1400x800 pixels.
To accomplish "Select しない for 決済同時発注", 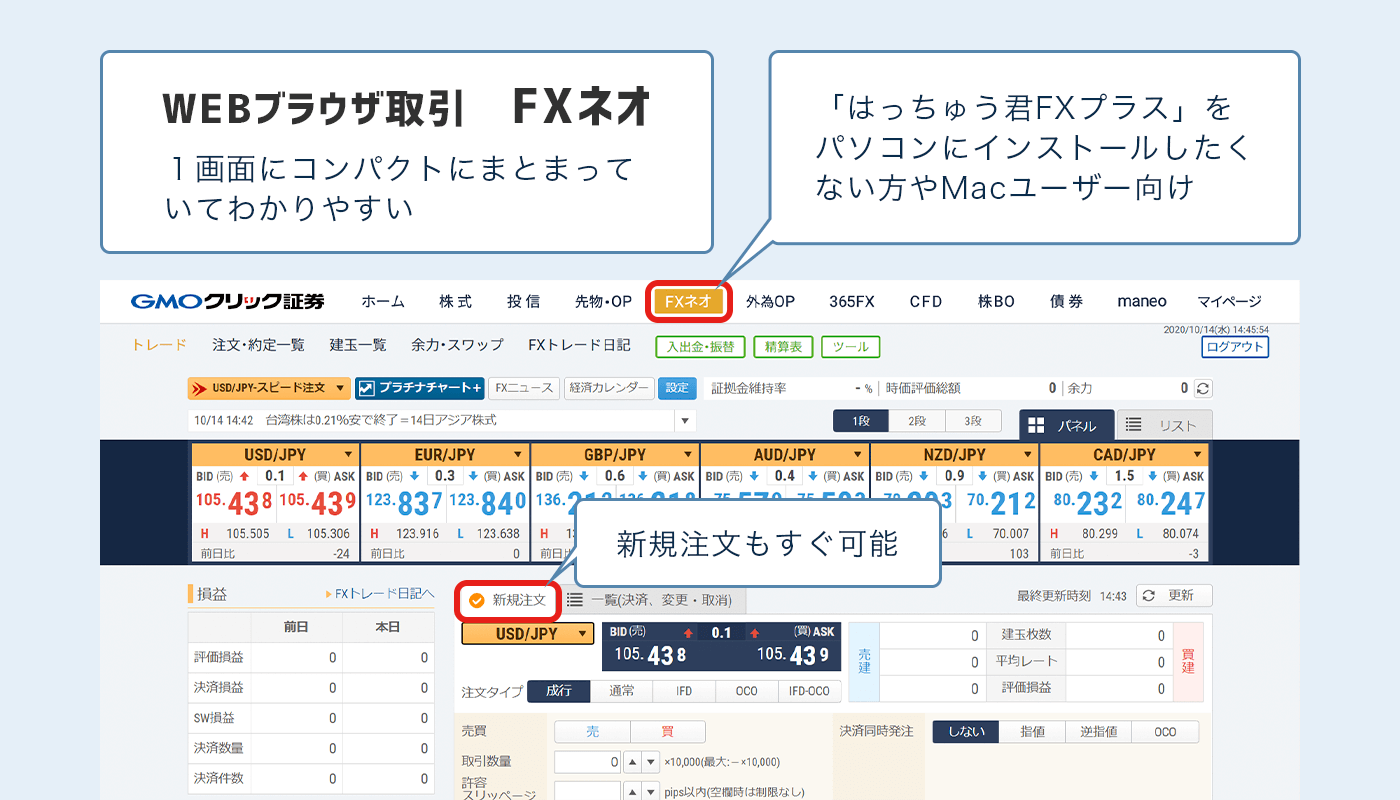I will [966, 732].
